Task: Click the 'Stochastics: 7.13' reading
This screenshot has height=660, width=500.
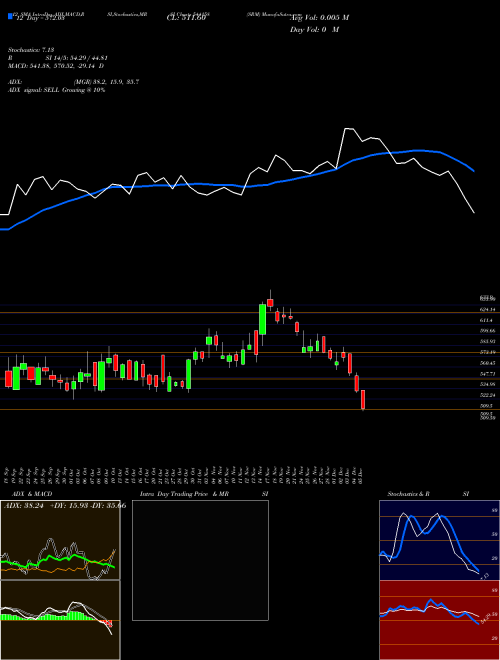Action: coord(31,50)
